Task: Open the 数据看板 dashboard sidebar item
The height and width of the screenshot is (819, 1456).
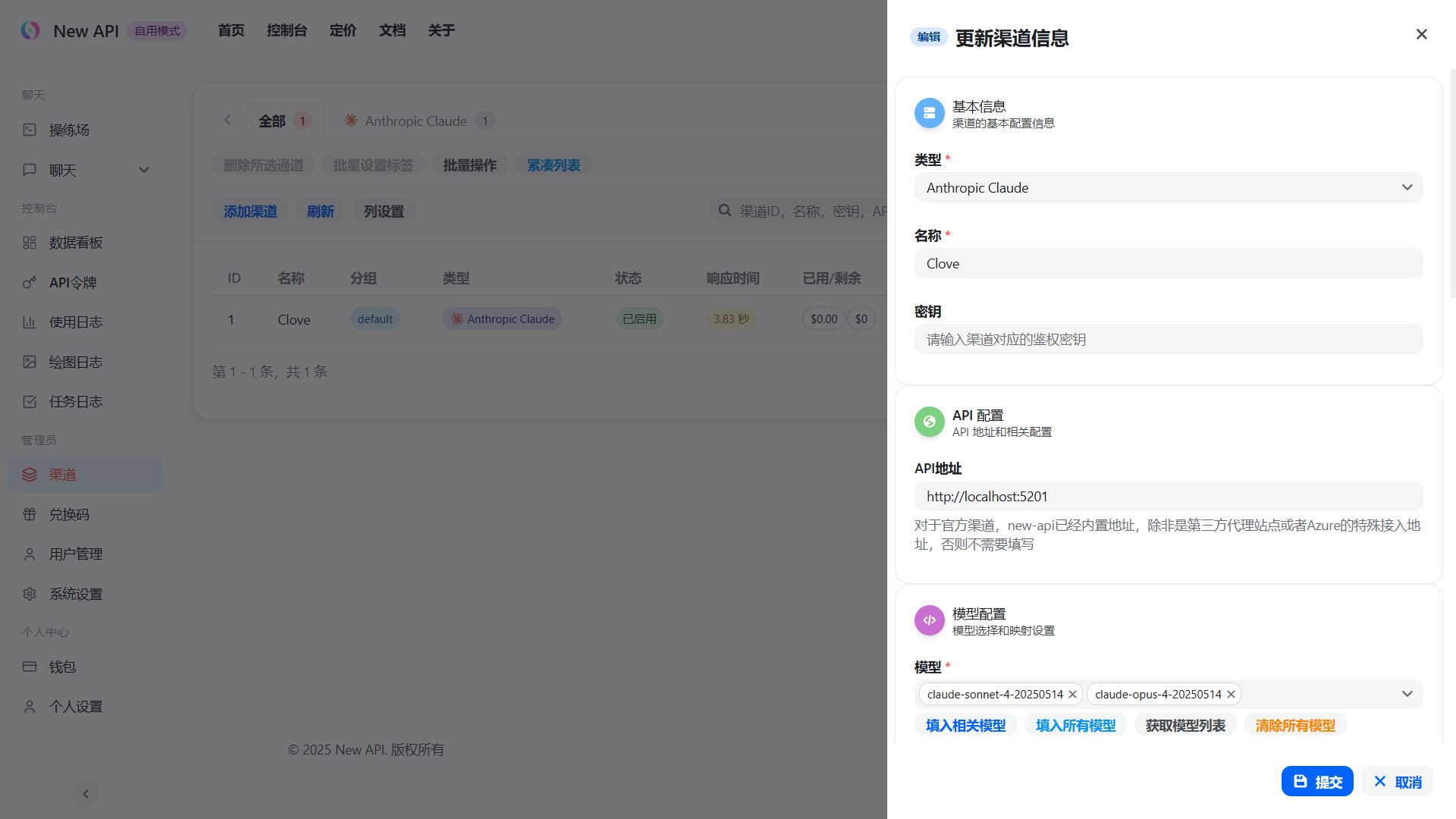Action: (75, 243)
